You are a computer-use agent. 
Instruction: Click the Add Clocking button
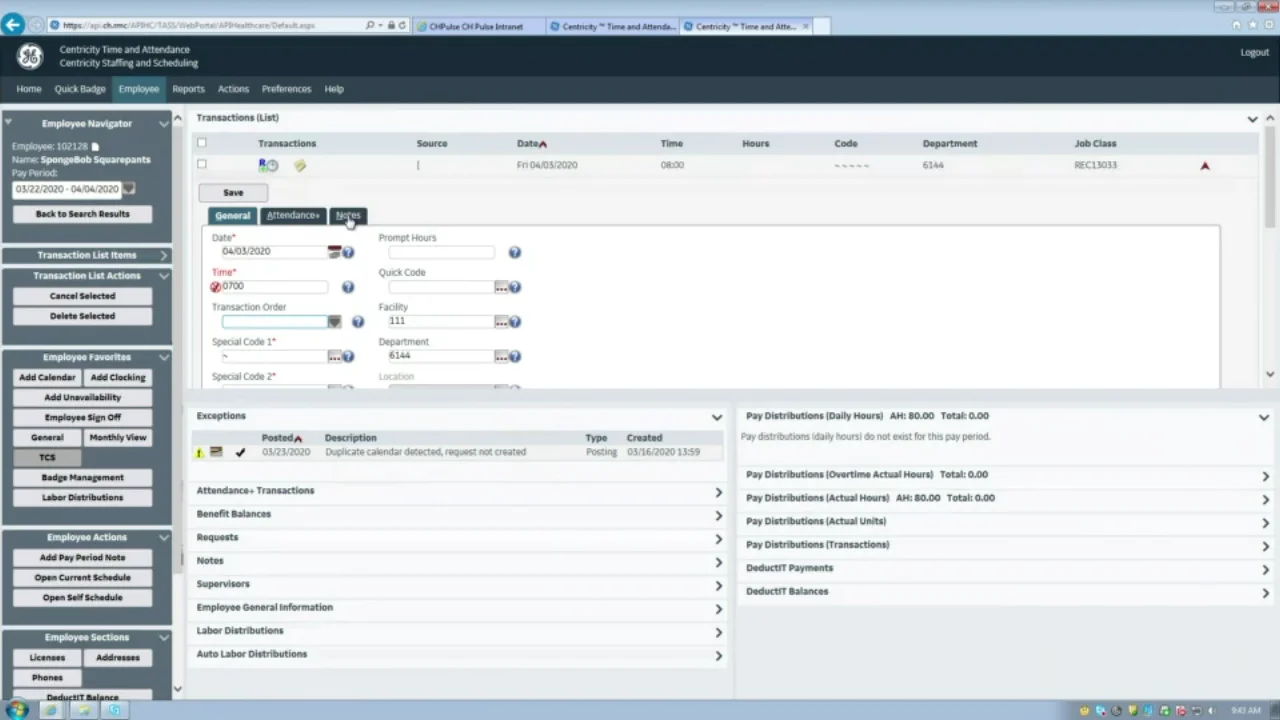[x=118, y=378]
